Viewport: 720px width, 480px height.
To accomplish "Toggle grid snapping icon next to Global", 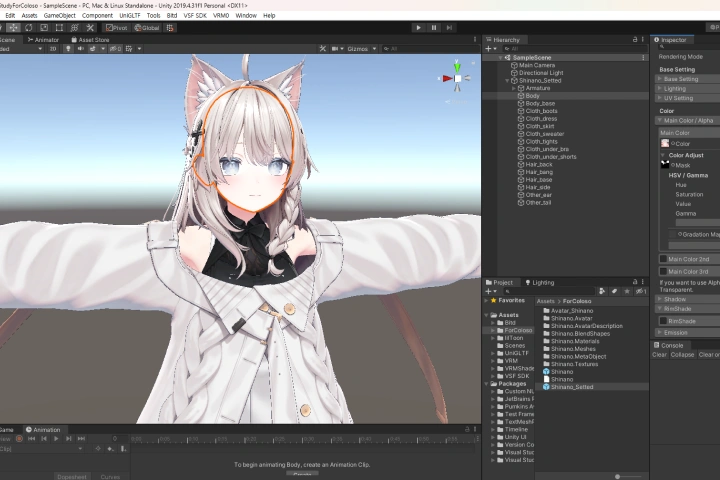I will (x=170, y=28).
